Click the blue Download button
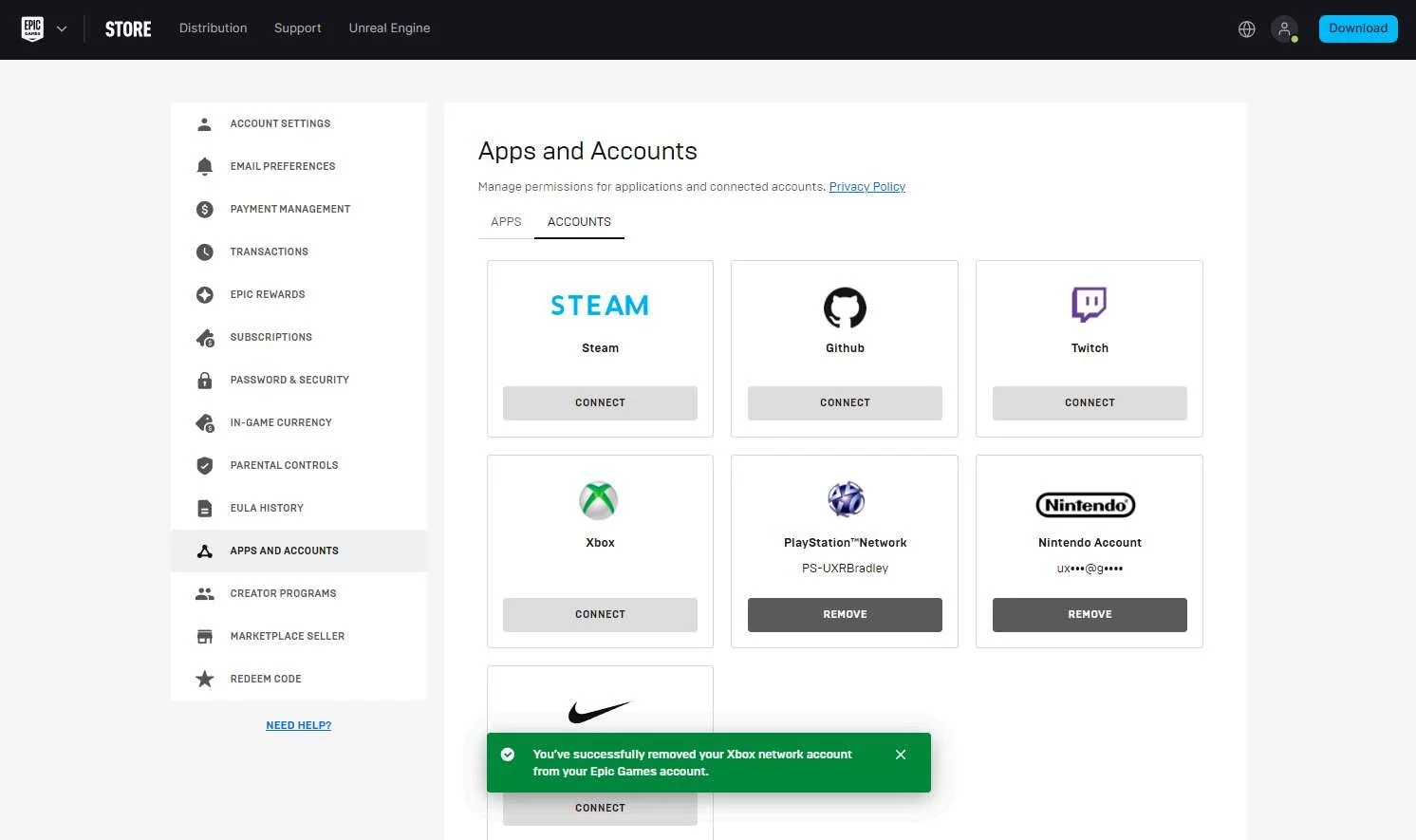 (x=1358, y=28)
